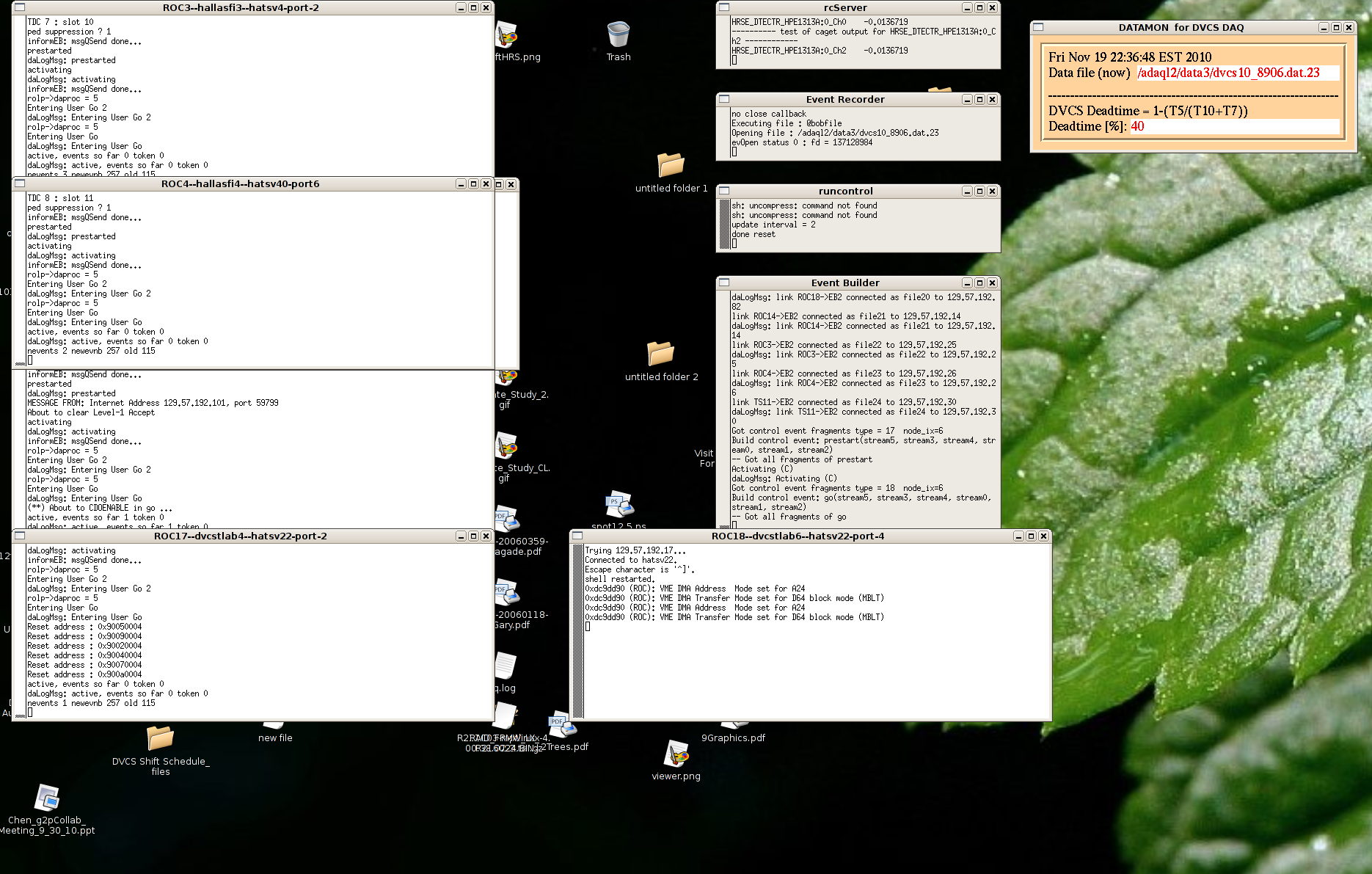
Task: Open window menu of ROC4--hallasfi4 terminal
Action: click(x=20, y=183)
